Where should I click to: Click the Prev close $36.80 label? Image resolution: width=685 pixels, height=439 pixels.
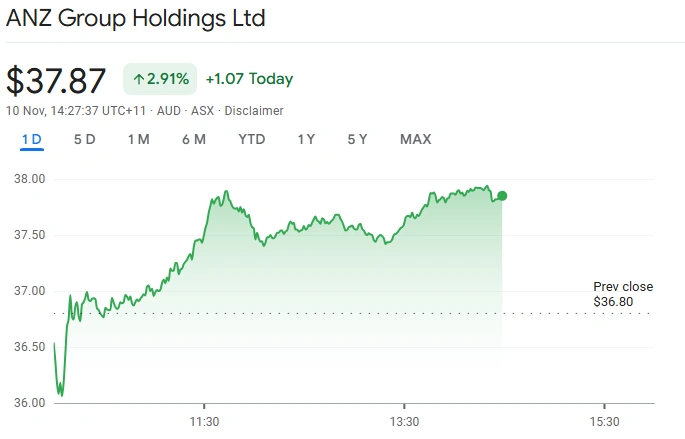(x=623, y=294)
